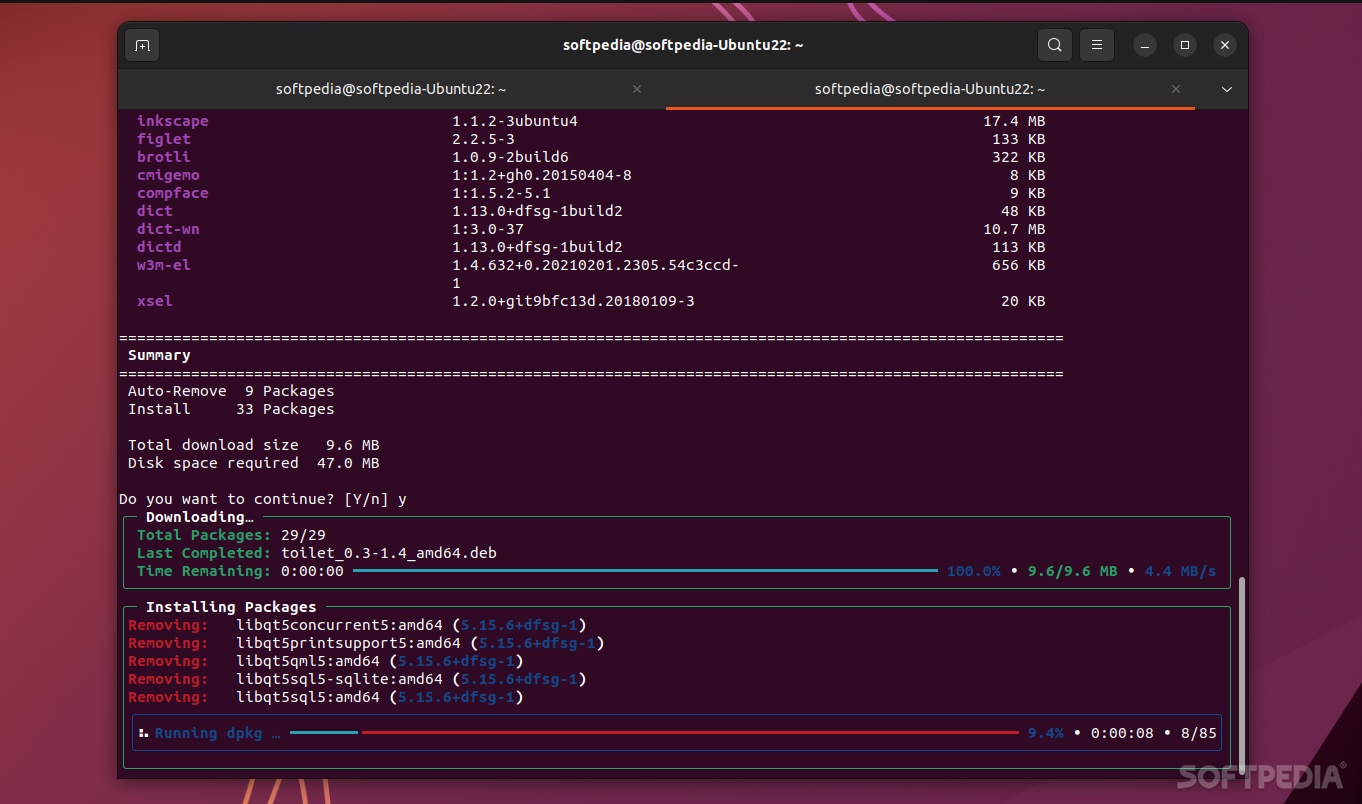The height and width of the screenshot is (804, 1362).
Task: Click the 322 KB size value
Action: pos(1018,157)
